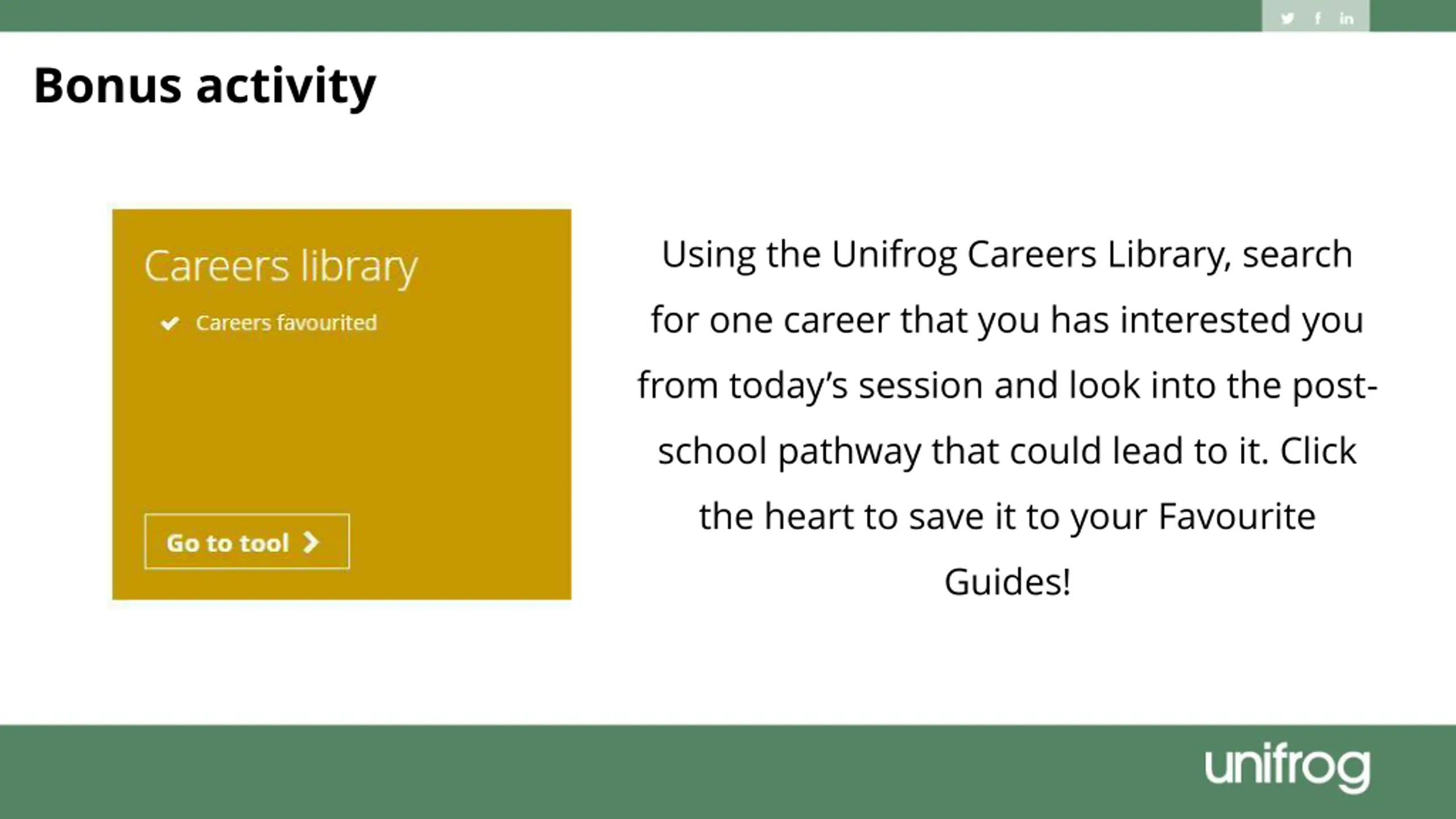Click the light social icons panel
This screenshot has width=1456, height=819.
(1316, 16)
